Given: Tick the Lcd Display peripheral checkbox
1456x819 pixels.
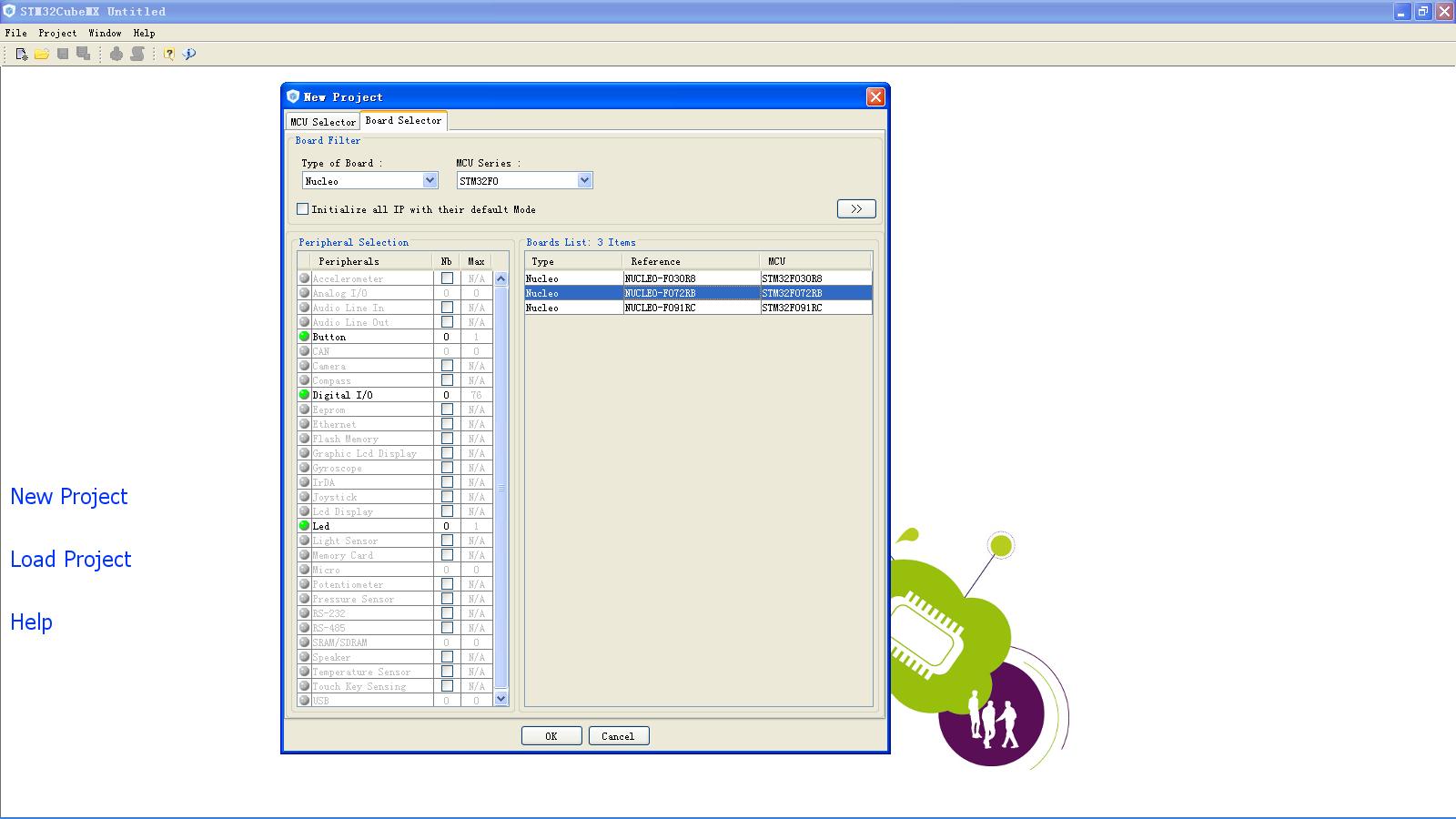Looking at the screenshot, I should [447, 511].
